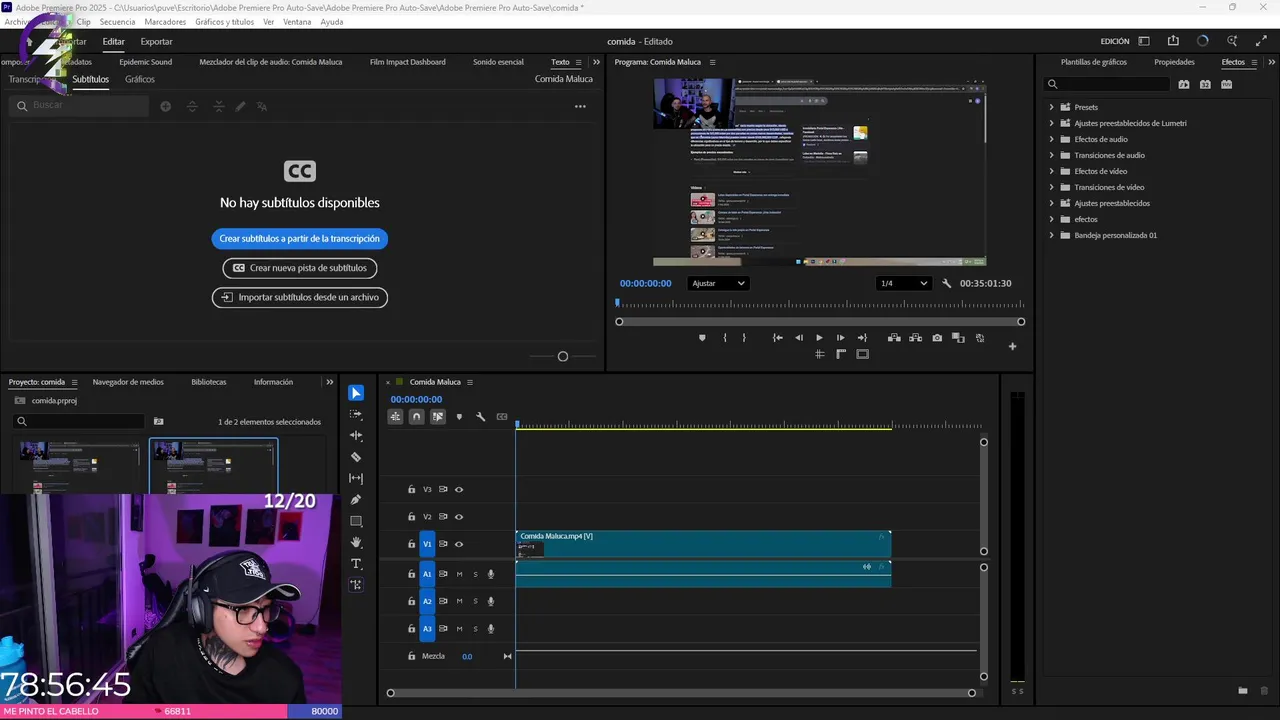The height and width of the screenshot is (720, 1280).
Task: Enable voice-over record on A3
Action: [491, 629]
